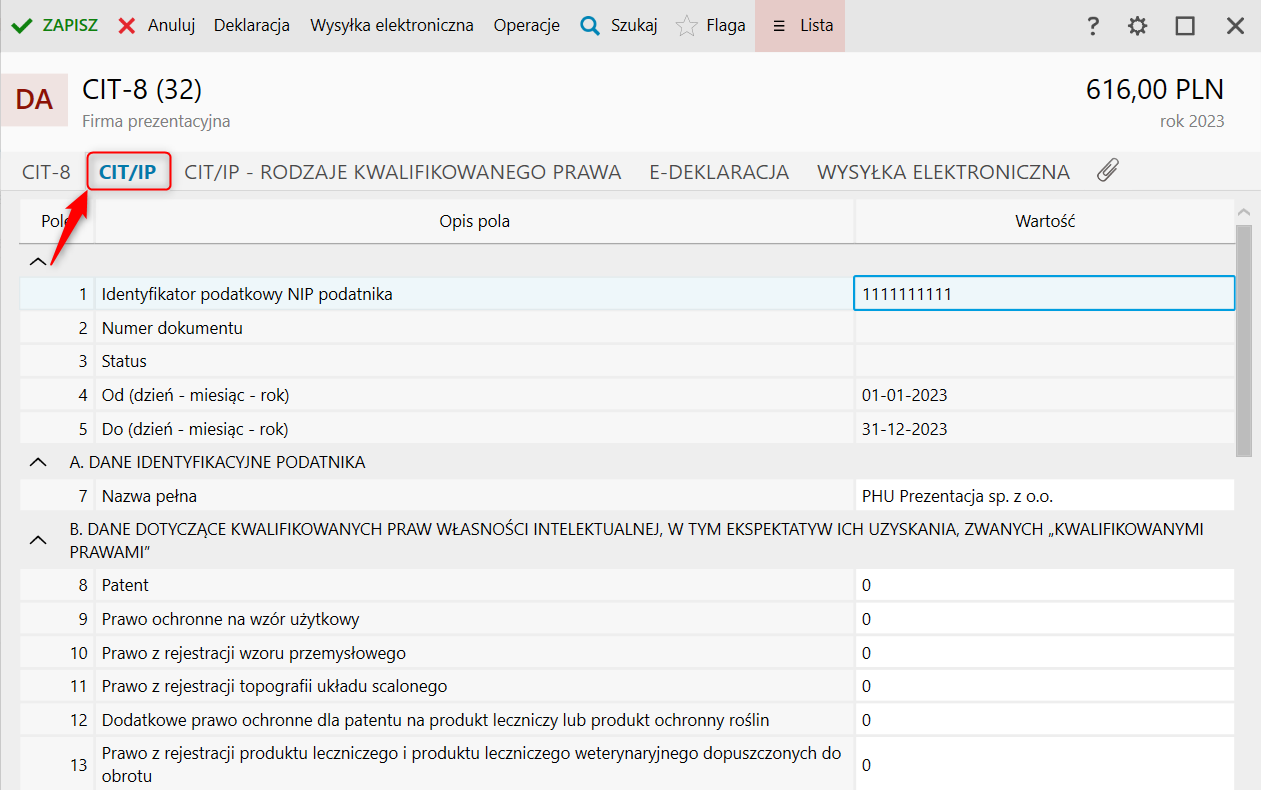Image resolution: width=1261 pixels, height=790 pixels.
Task: Click the red Anuluj X icon
Action: pyautogui.click(x=127, y=26)
